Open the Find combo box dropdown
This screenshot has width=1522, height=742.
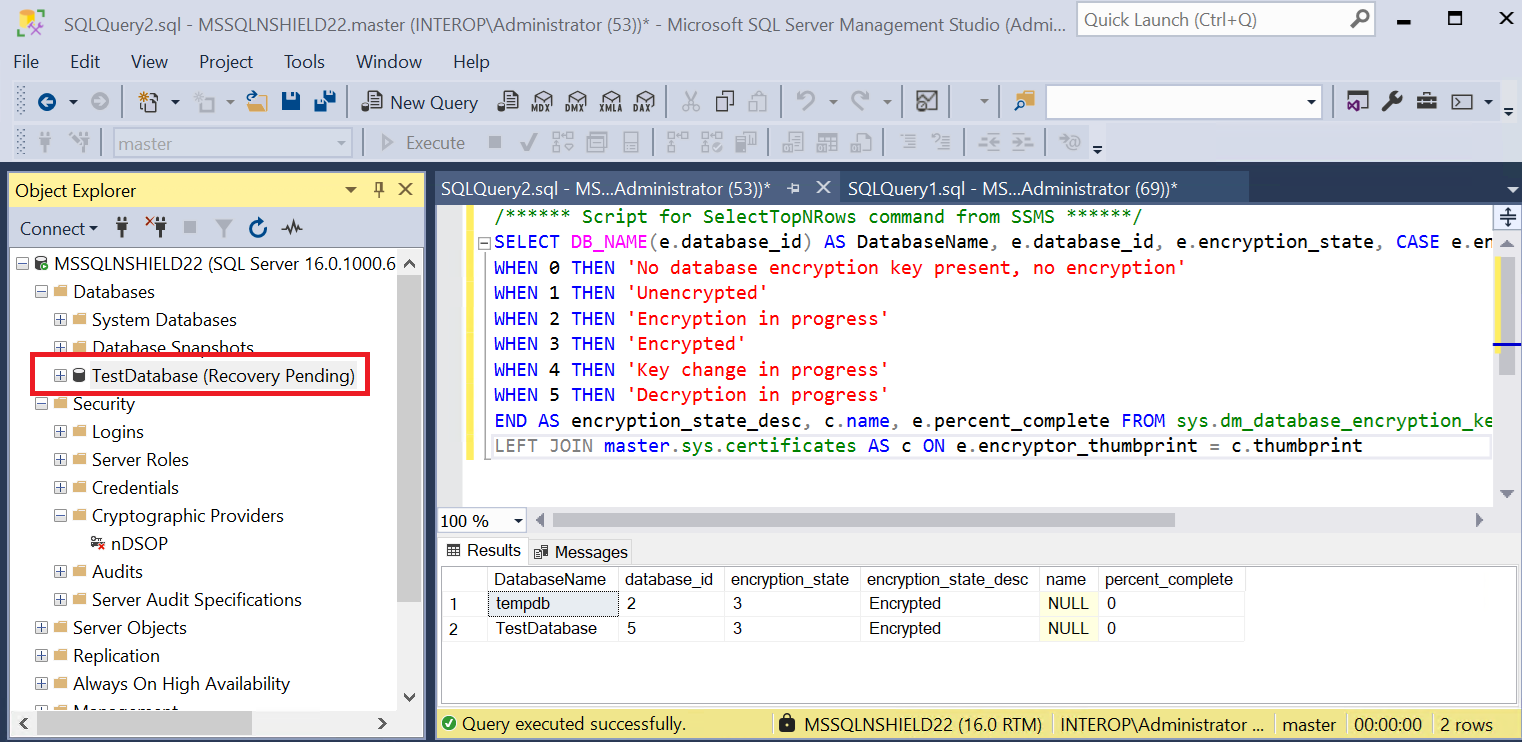[1311, 102]
